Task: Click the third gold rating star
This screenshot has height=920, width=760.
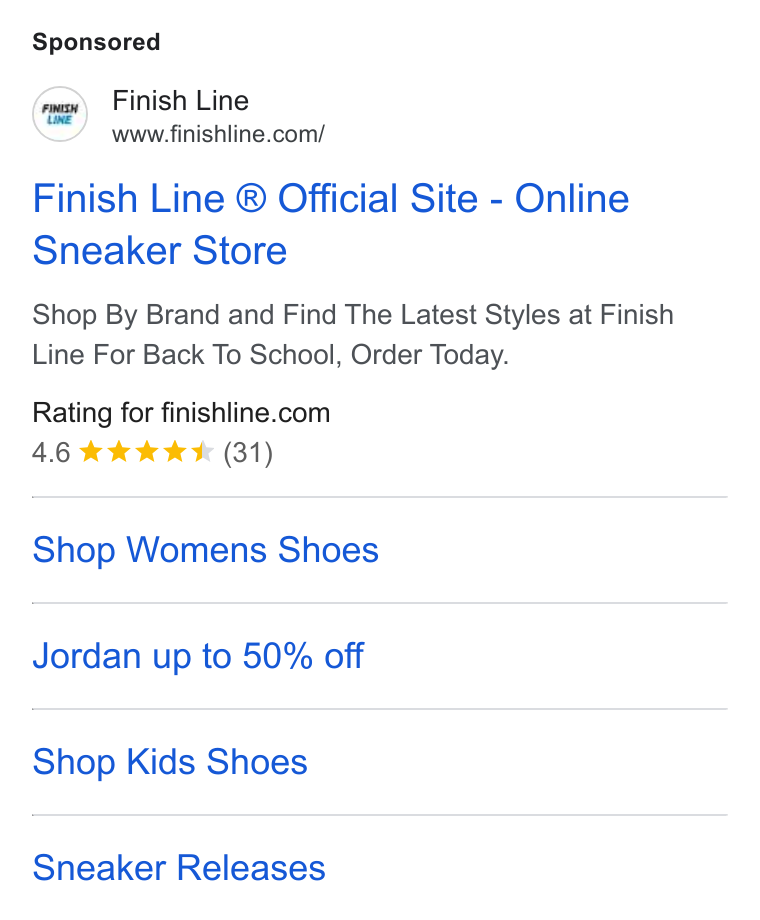Action: (147, 452)
